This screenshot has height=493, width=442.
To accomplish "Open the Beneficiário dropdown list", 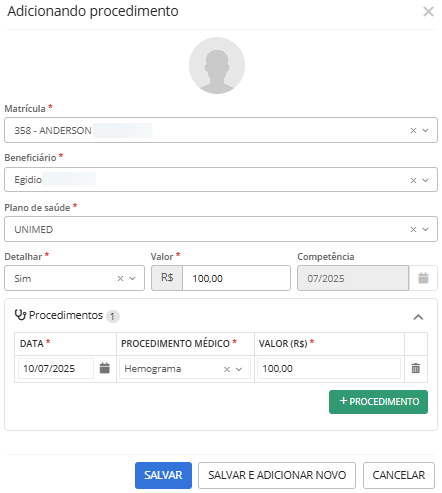I will click(x=425, y=180).
